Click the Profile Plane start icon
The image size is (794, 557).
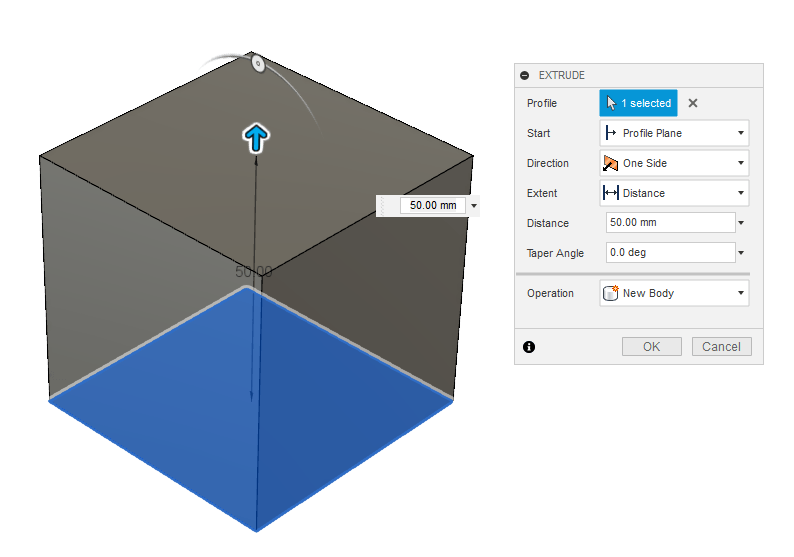(x=611, y=133)
